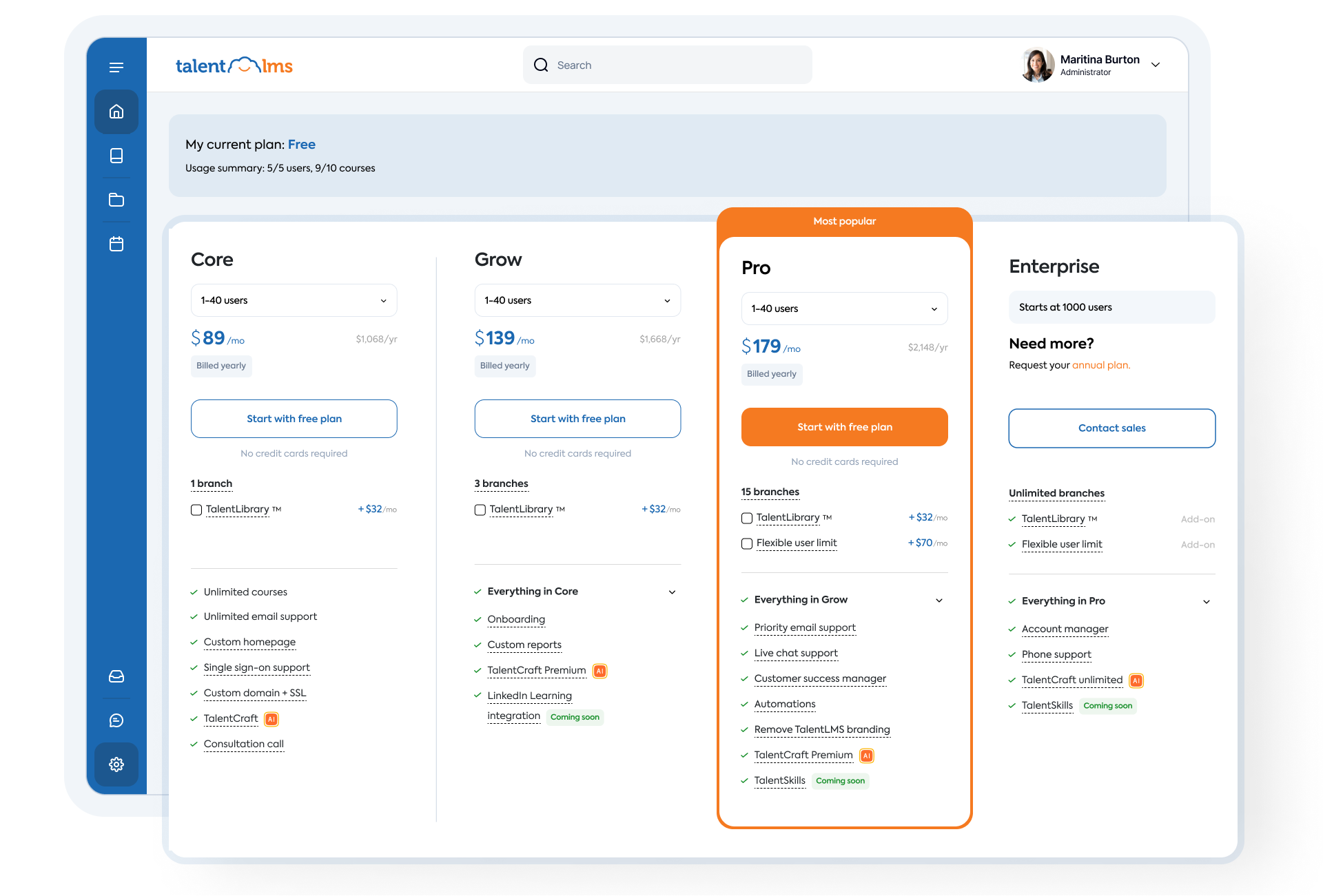The height and width of the screenshot is (896, 1323).
Task: Open settings gear icon in sidebar
Action: click(116, 764)
